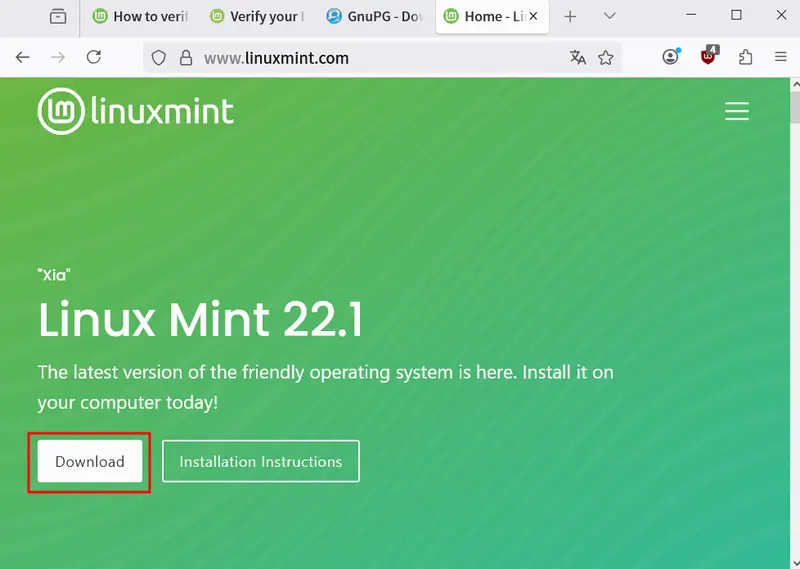
Task: Show site security padlock info
Action: [186, 58]
